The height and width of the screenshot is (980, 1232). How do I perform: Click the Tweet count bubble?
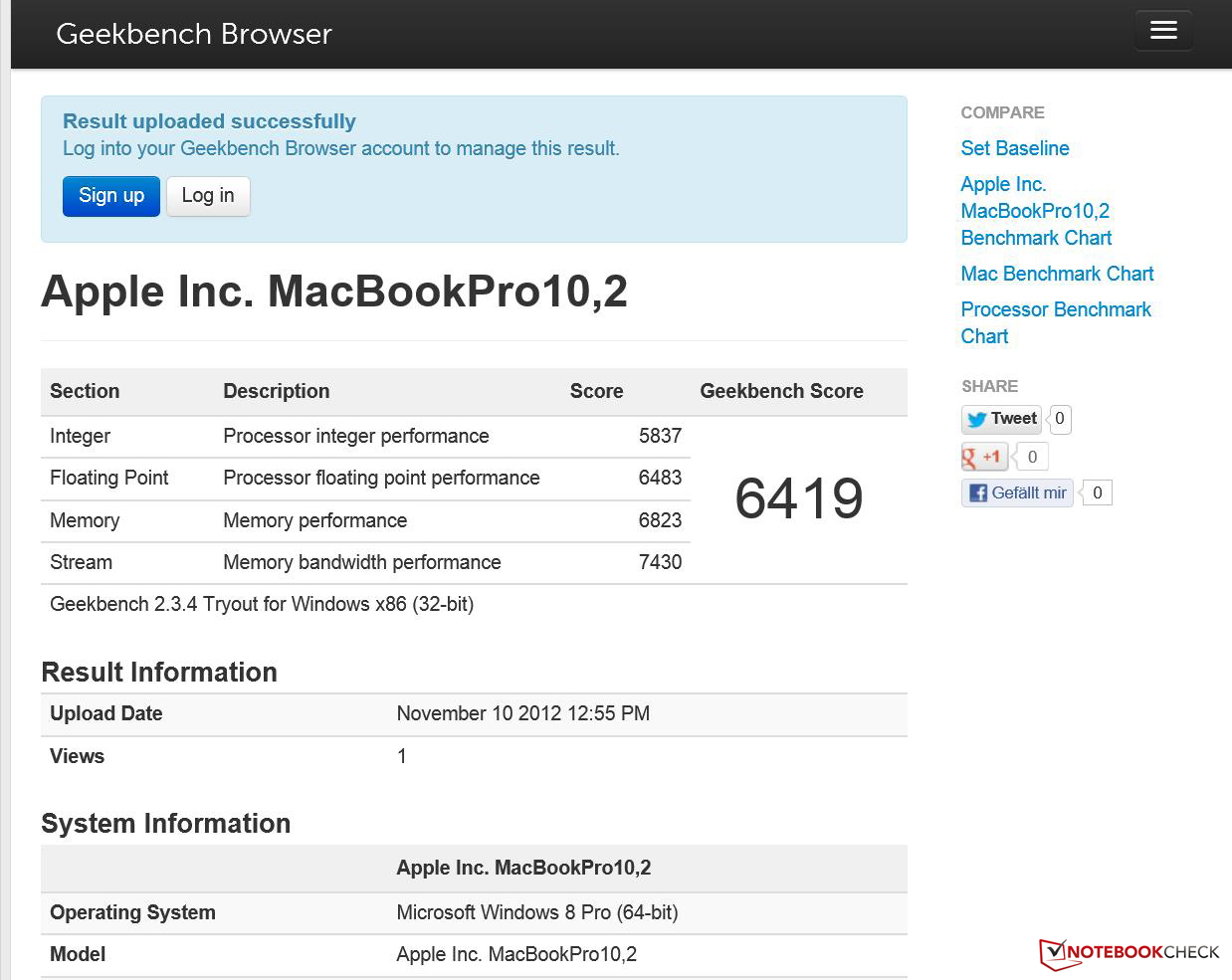click(1060, 419)
